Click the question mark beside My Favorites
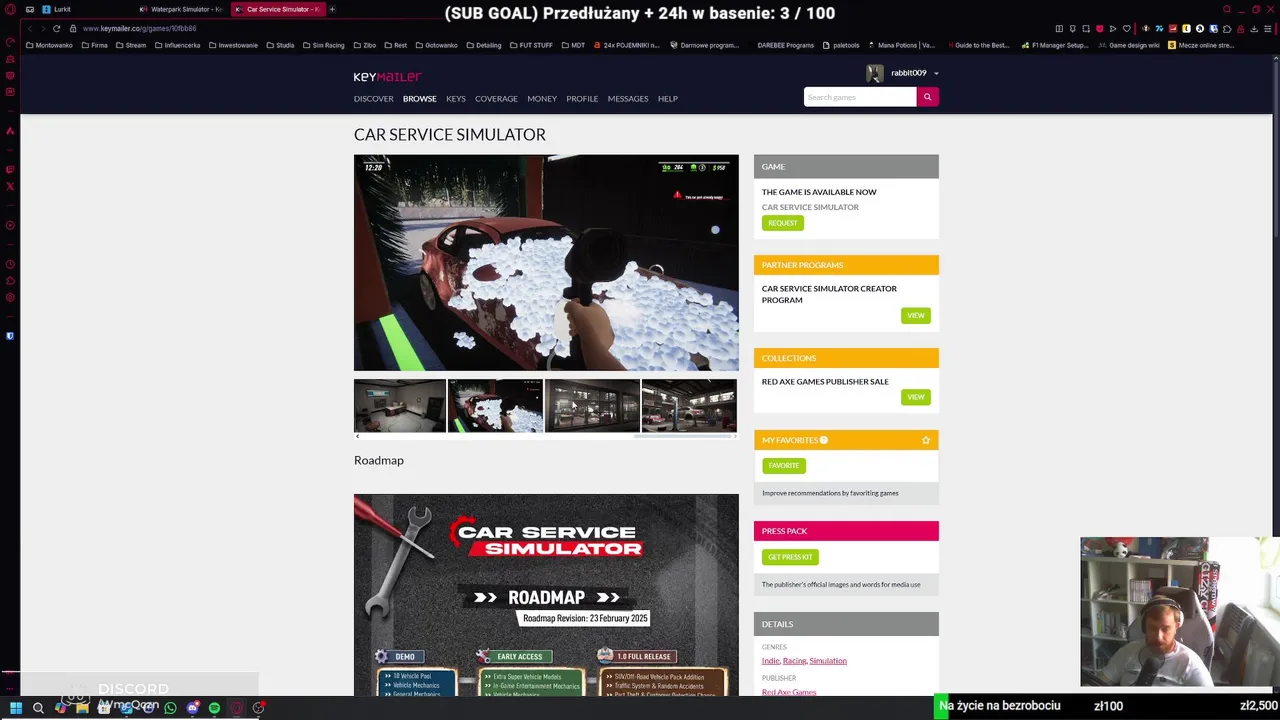The width and height of the screenshot is (1280, 720). coord(824,440)
